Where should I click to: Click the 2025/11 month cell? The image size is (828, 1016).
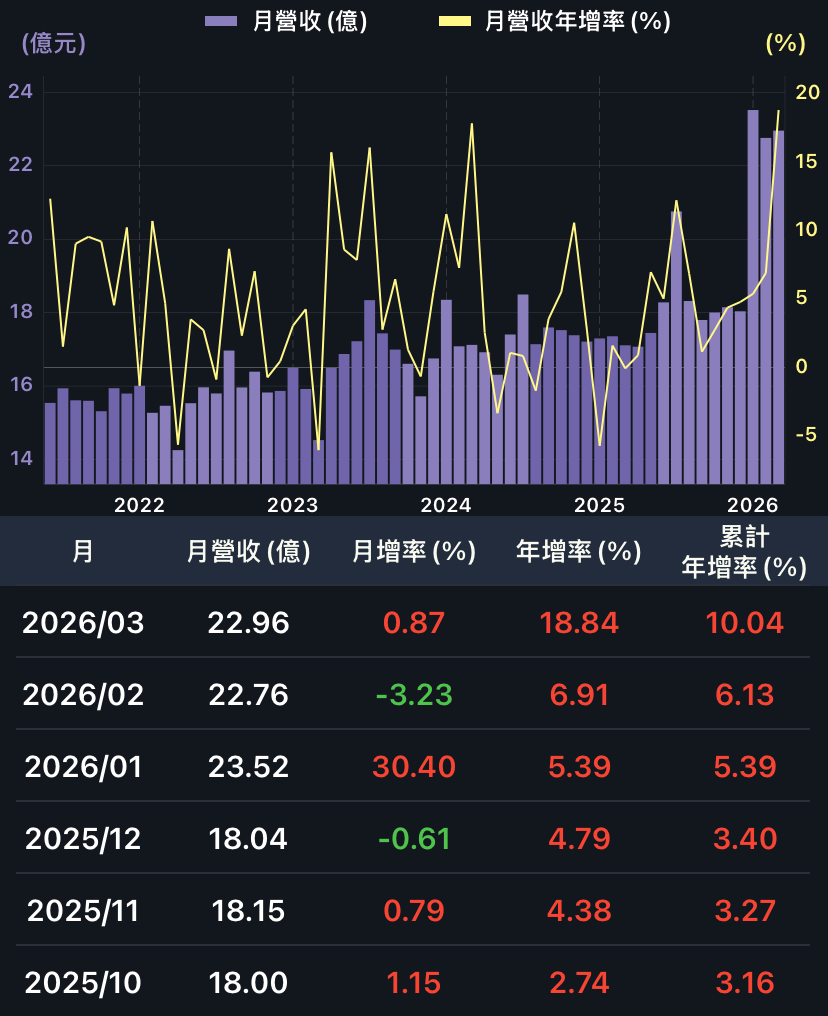coord(83,910)
